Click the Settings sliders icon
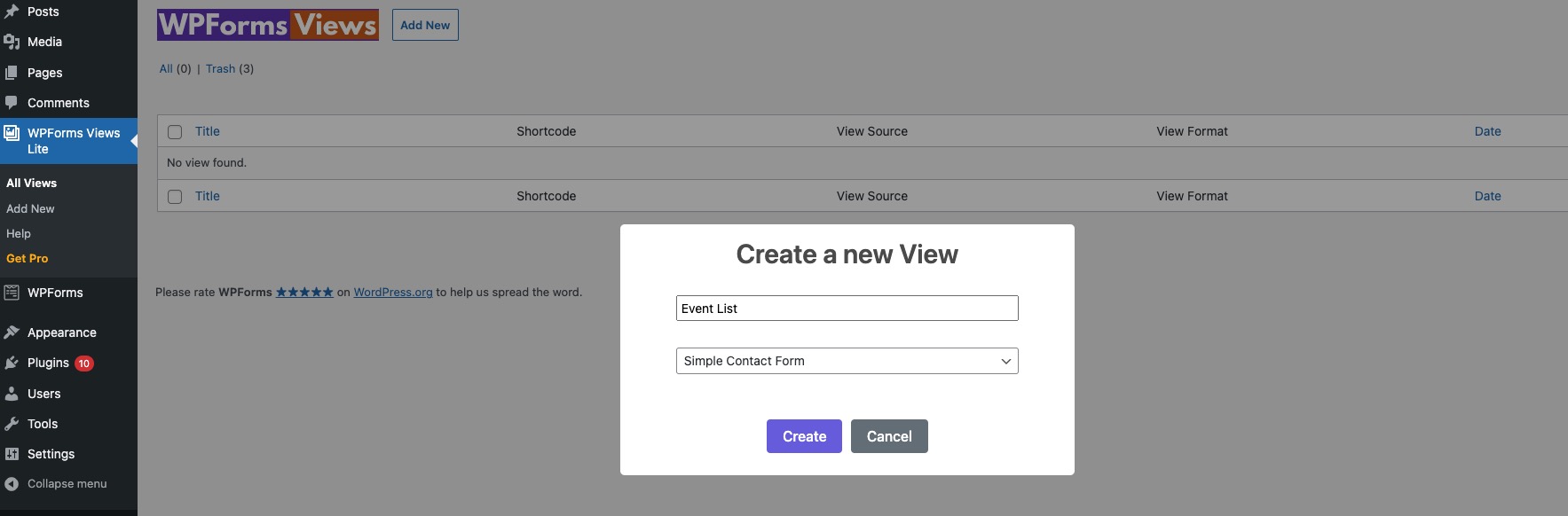The image size is (1568, 516). (12, 454)
